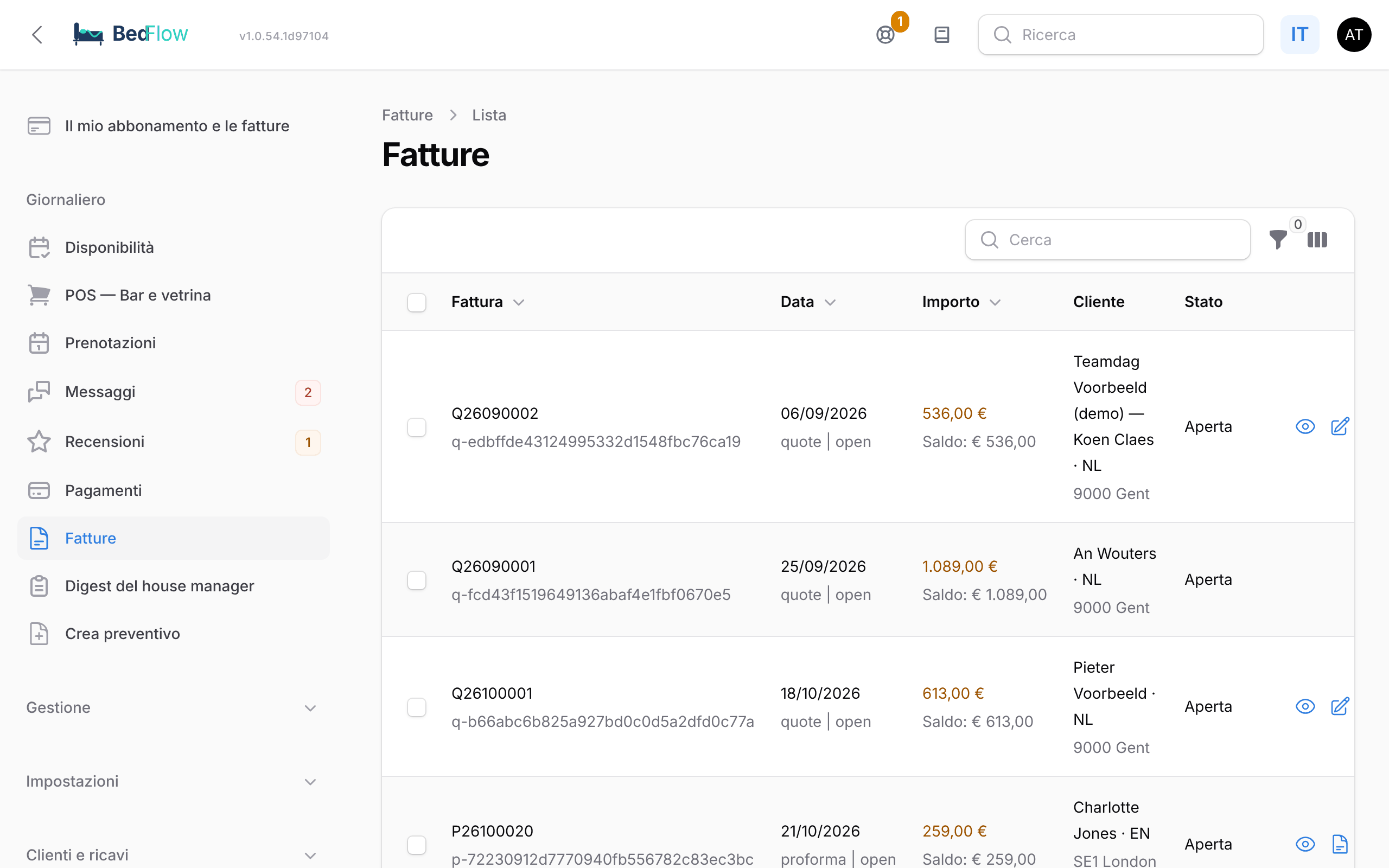The image size is (1389, 868).
Task: Click the Messaggi chat bubbles icon
Action: (39, 392)
